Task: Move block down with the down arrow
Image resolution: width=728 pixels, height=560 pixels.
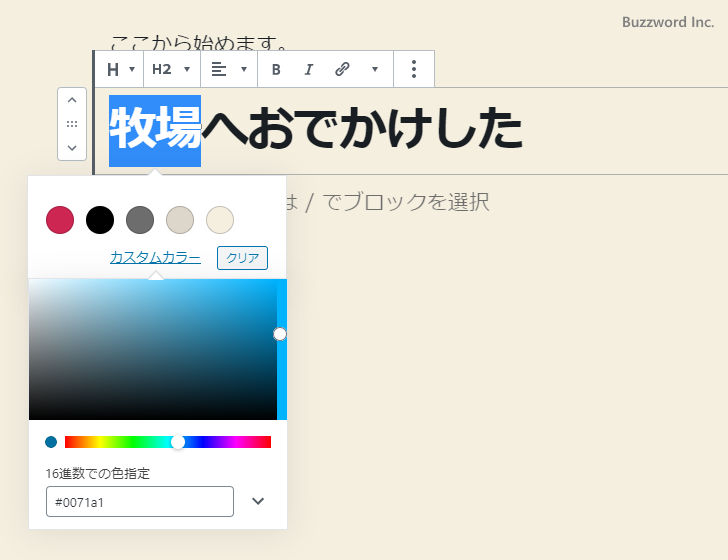Action: [72, 148]
